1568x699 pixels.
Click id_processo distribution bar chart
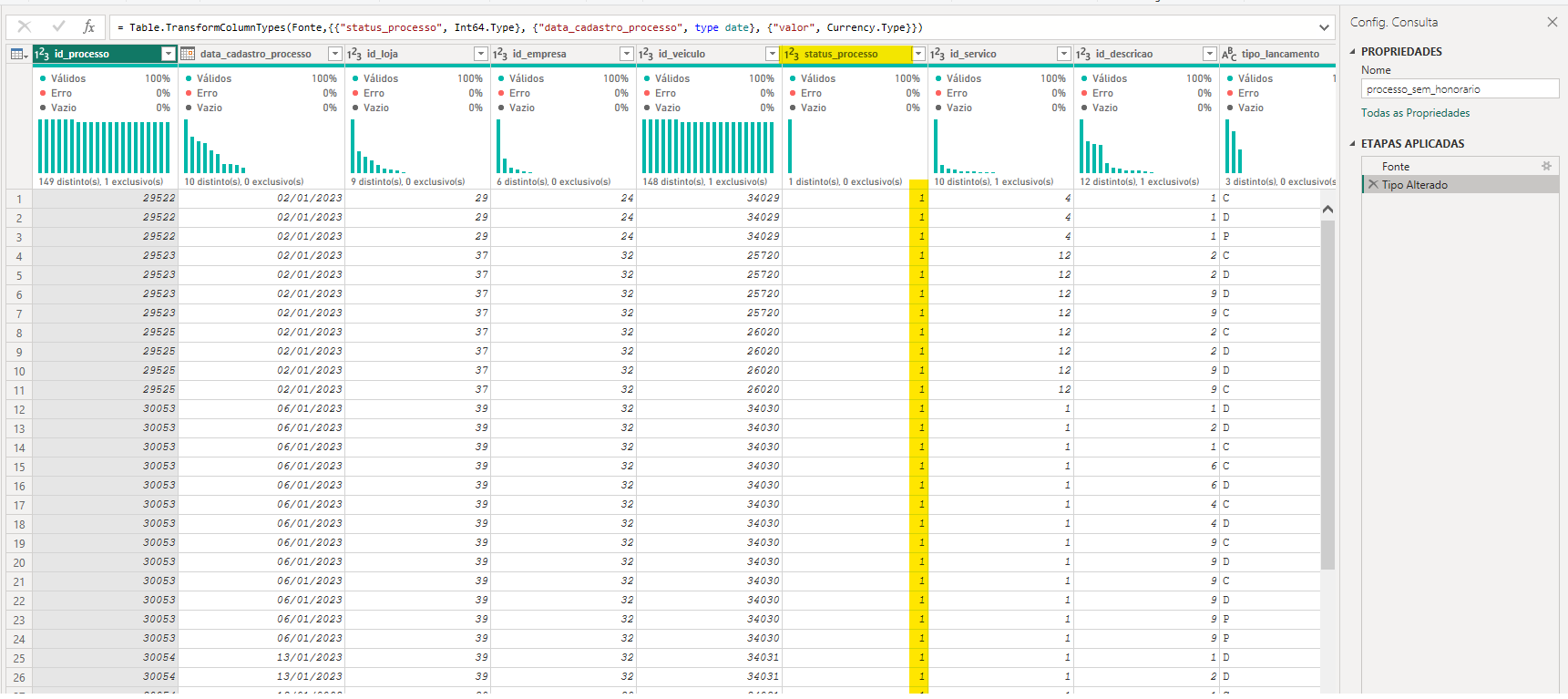tap(104, 146)
